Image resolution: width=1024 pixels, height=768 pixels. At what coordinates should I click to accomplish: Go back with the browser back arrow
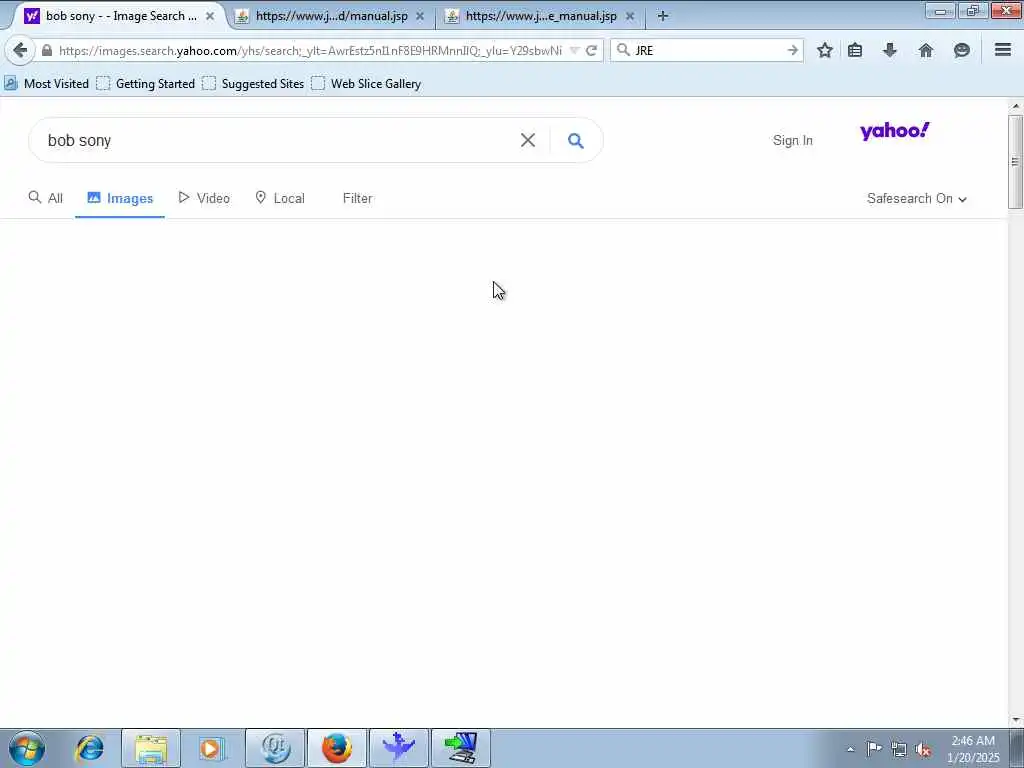point(20,50)
